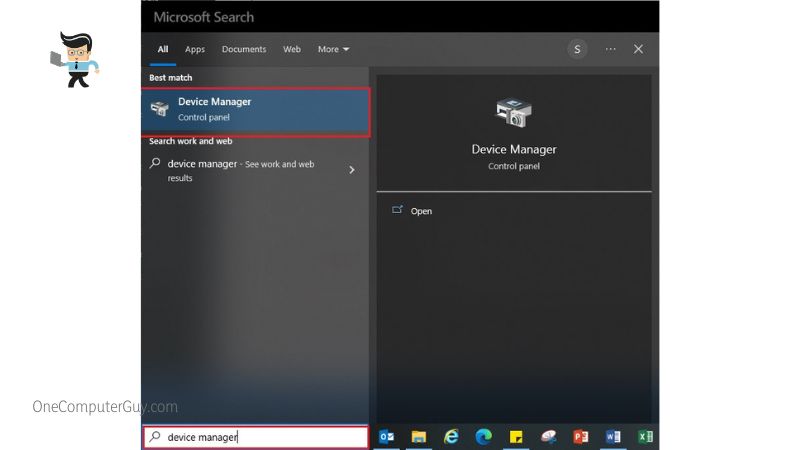Image resolution: width=800 pixels, height=450 pixels.
Task: Switch to the Documents tab
Action: point(244,49)
